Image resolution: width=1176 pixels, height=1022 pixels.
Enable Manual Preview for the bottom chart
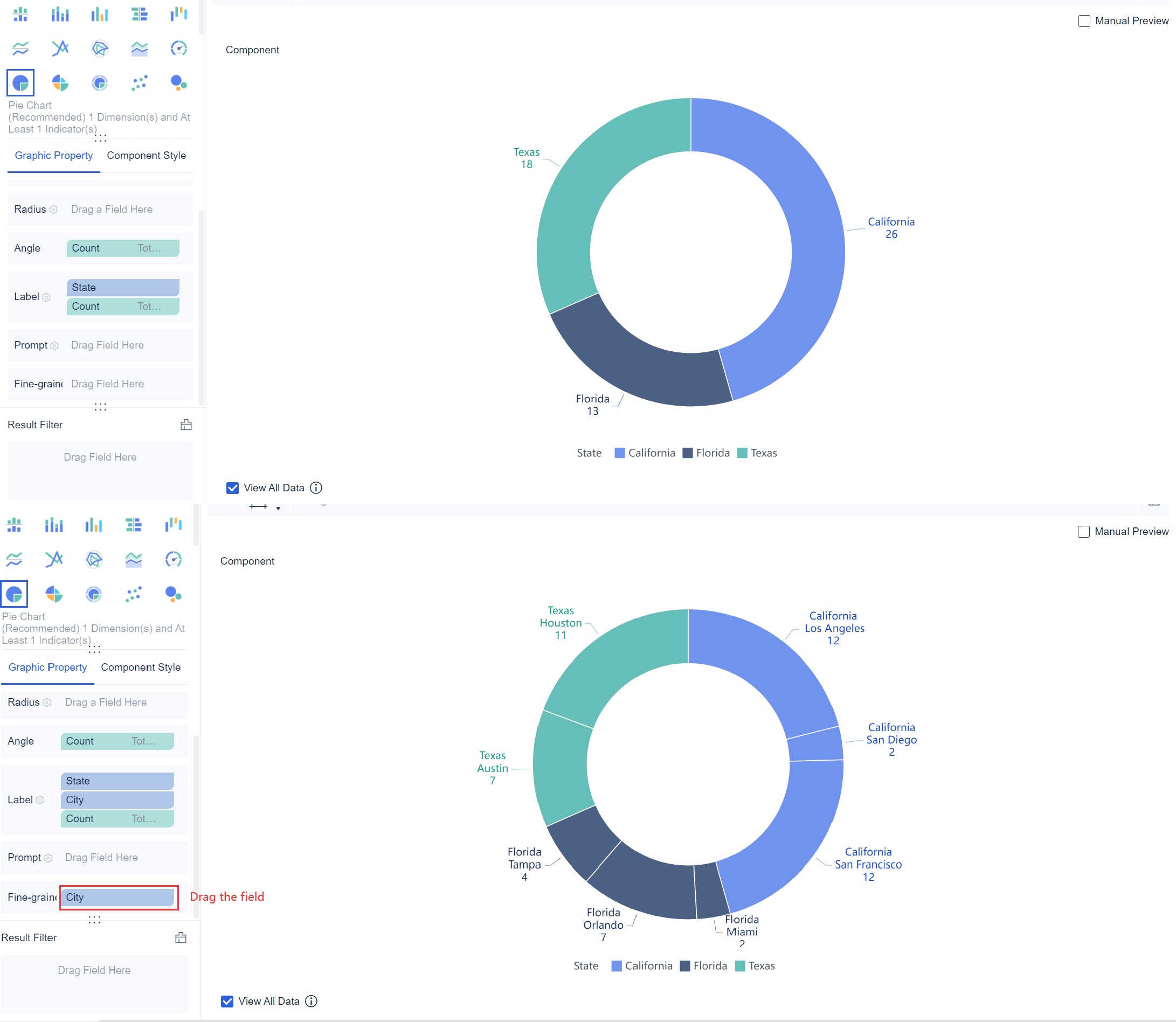(1085, 532)
